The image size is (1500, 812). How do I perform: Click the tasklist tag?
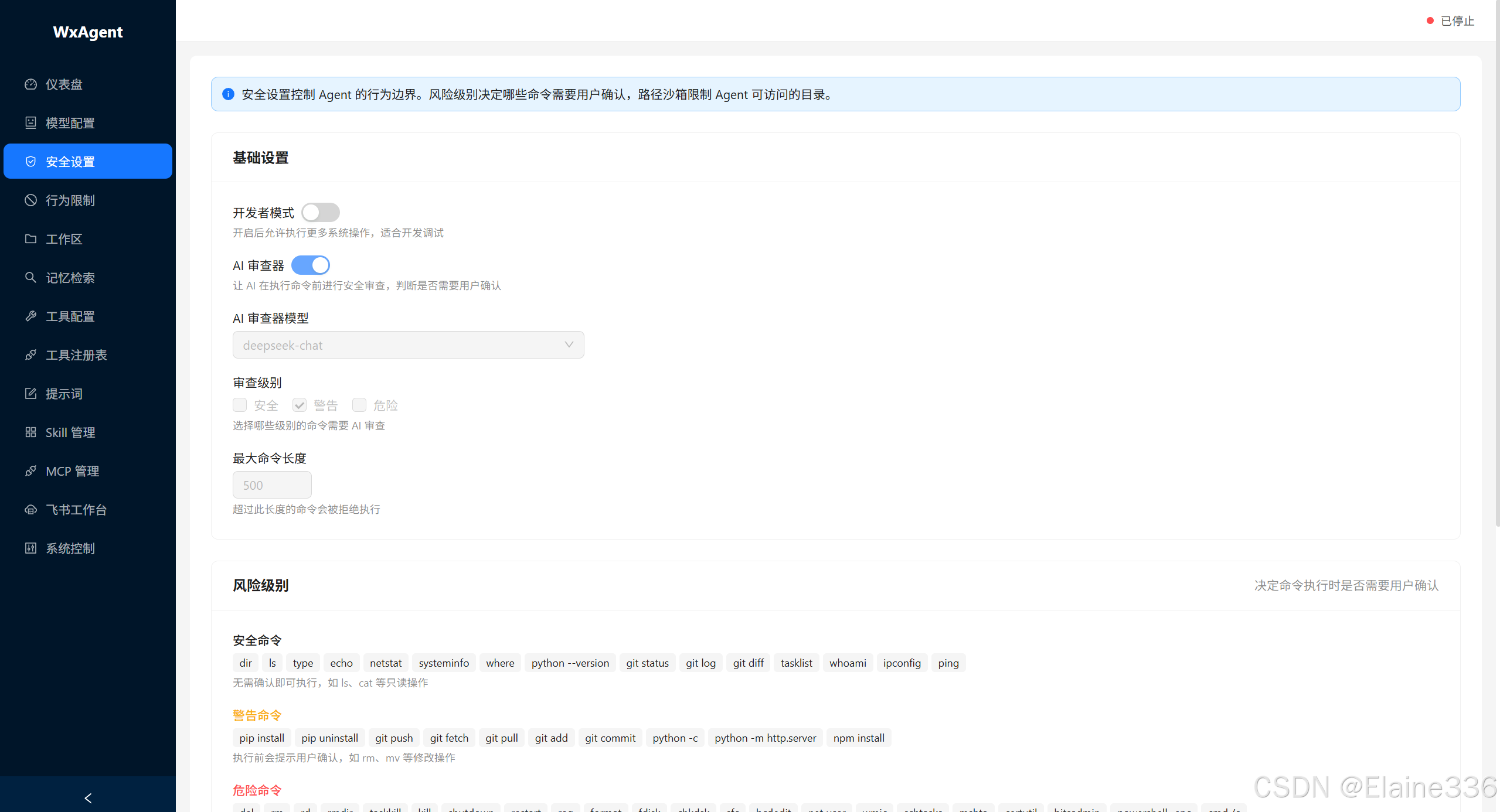click(797, 663)
